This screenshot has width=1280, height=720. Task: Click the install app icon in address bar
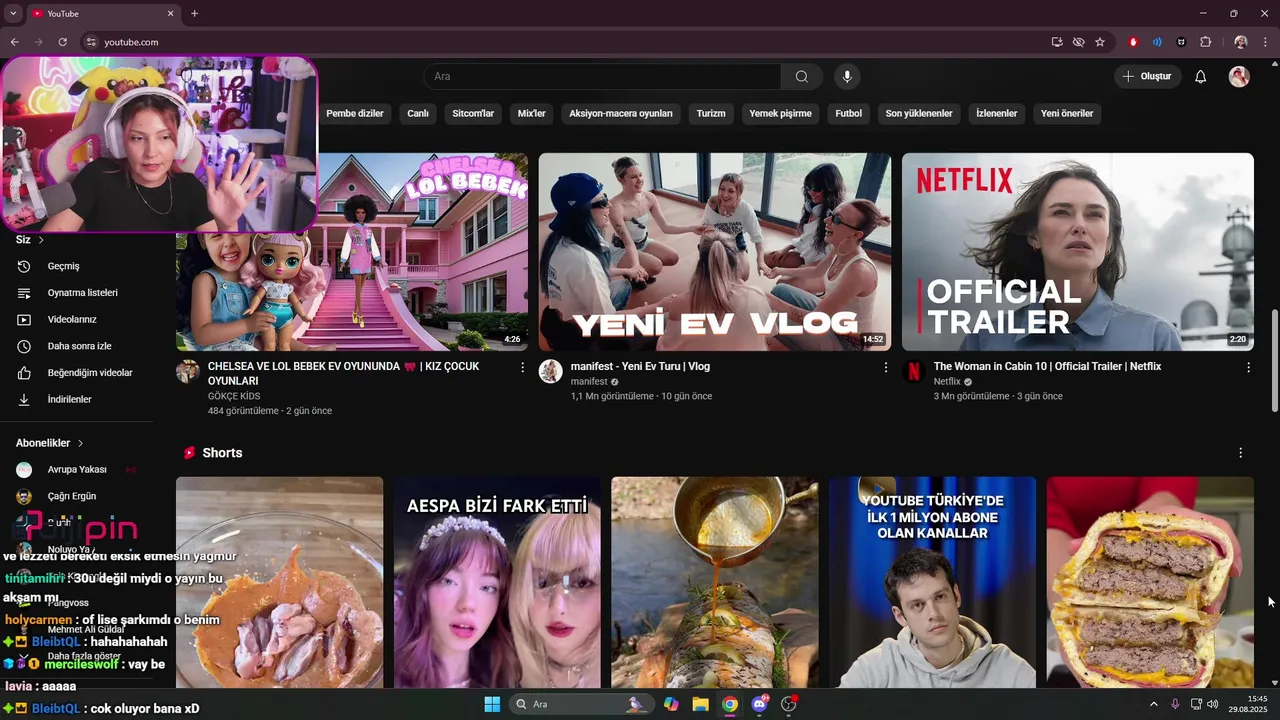click(x=1057, y=42)
